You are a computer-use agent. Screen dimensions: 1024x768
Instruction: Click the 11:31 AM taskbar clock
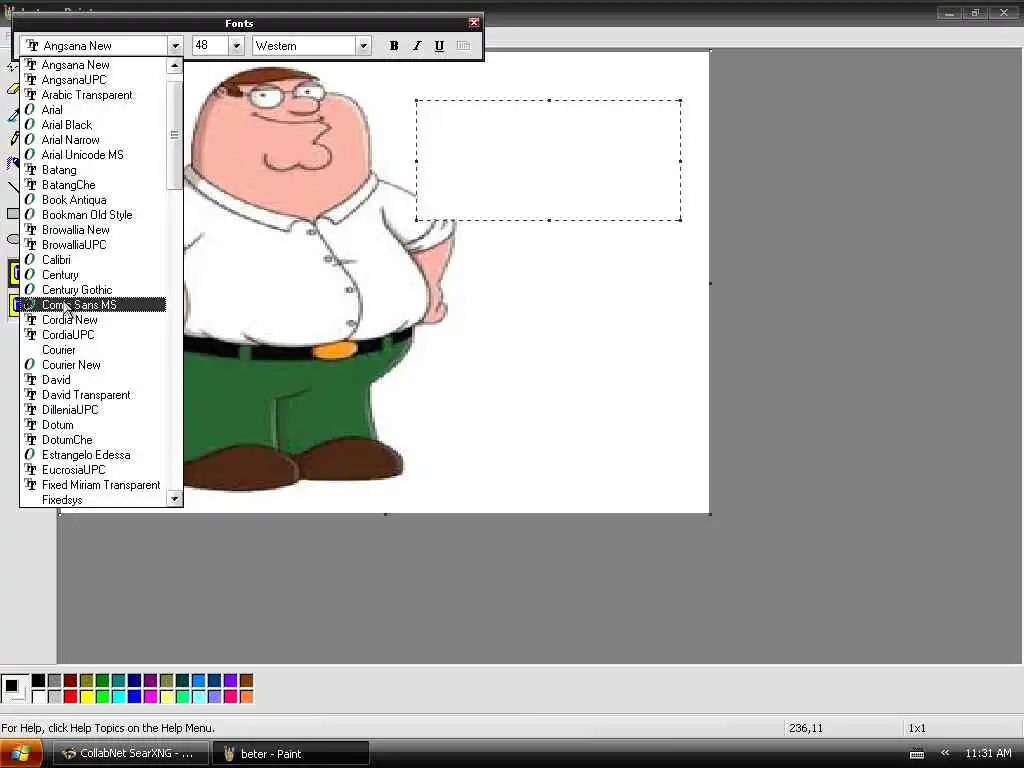(x=988, y=753)
